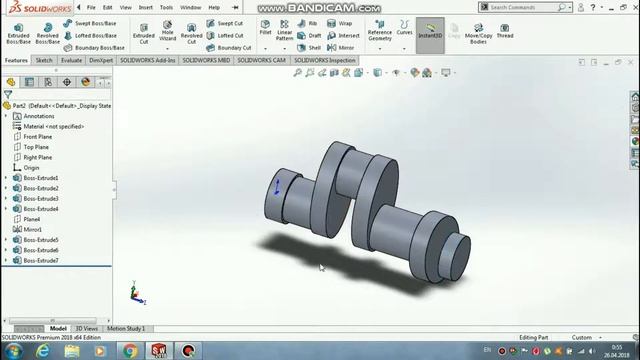Screen dimensions: 640x360
Task: Open the Insert menu
Action: tap(145, 7)
